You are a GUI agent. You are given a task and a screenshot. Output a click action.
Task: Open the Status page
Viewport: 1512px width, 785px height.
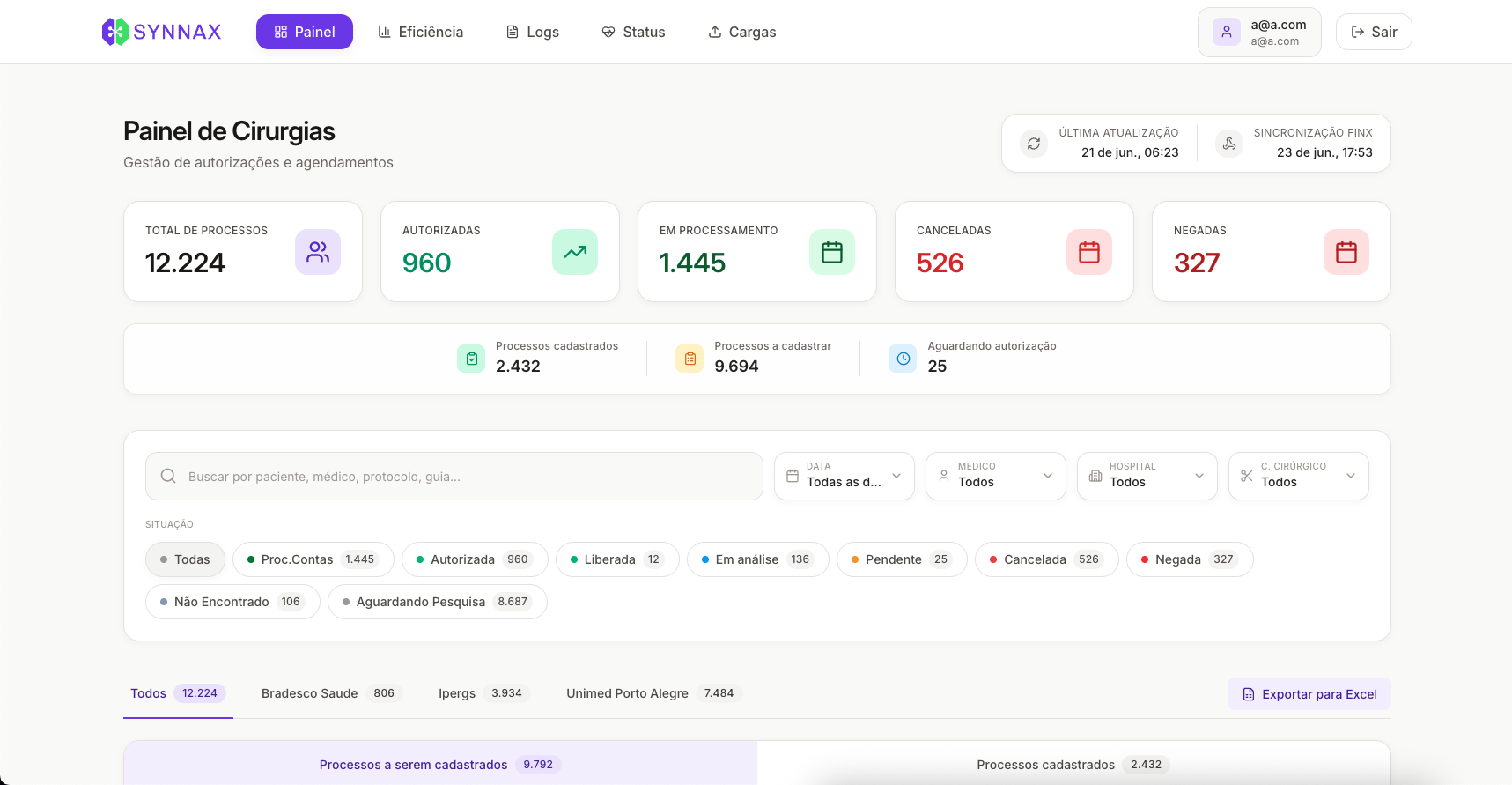633,32
